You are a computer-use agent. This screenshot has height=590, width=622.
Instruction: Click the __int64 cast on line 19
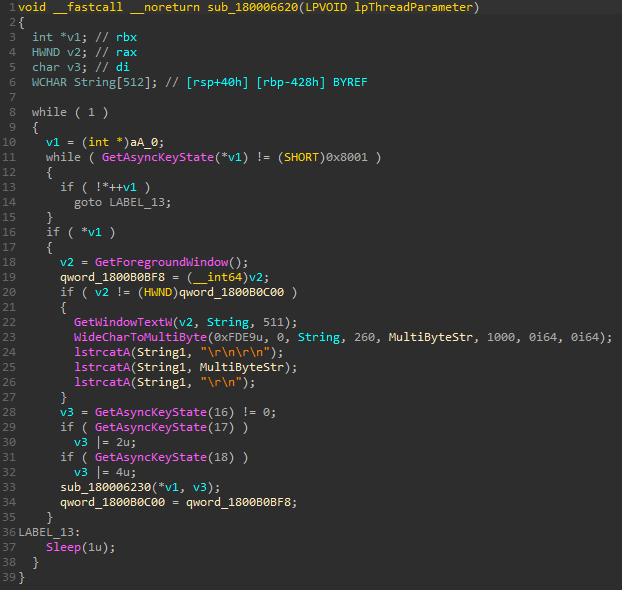click(217, 277)
